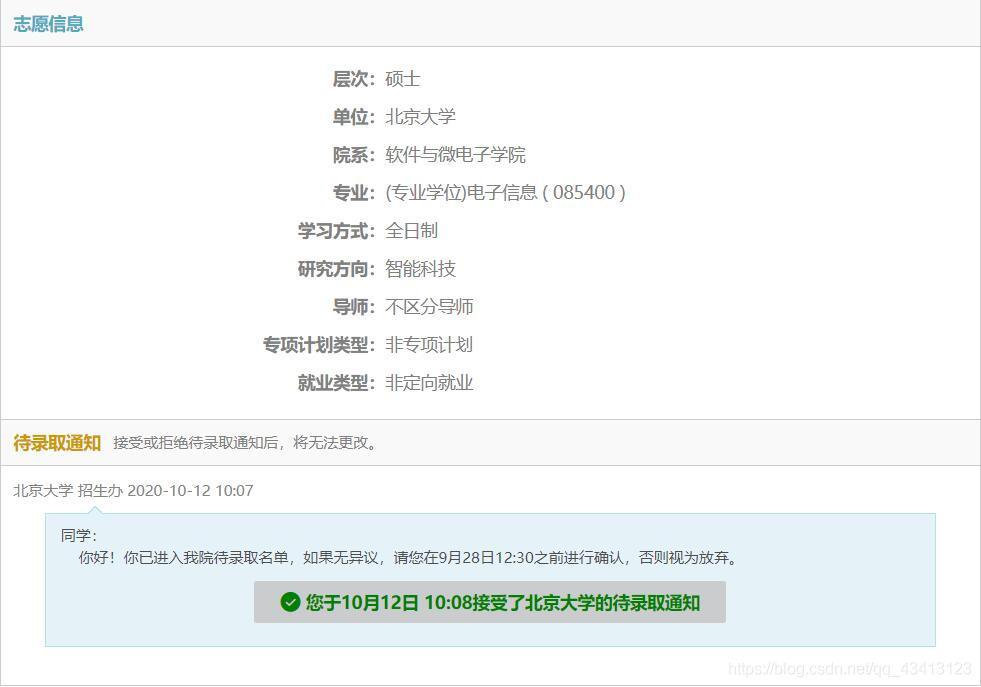981x687 pixels.
Task: Click the 院系 field label
Action: click(353, 155)
